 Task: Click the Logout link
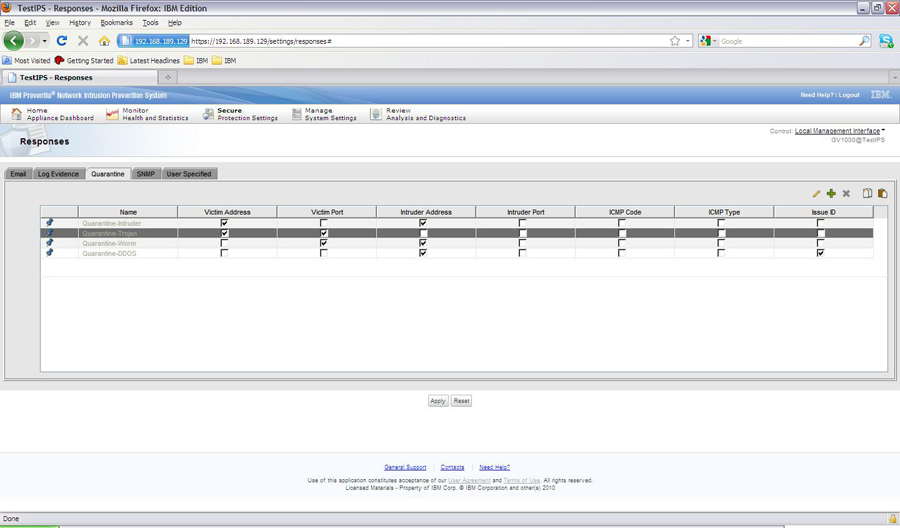(849, 95)
